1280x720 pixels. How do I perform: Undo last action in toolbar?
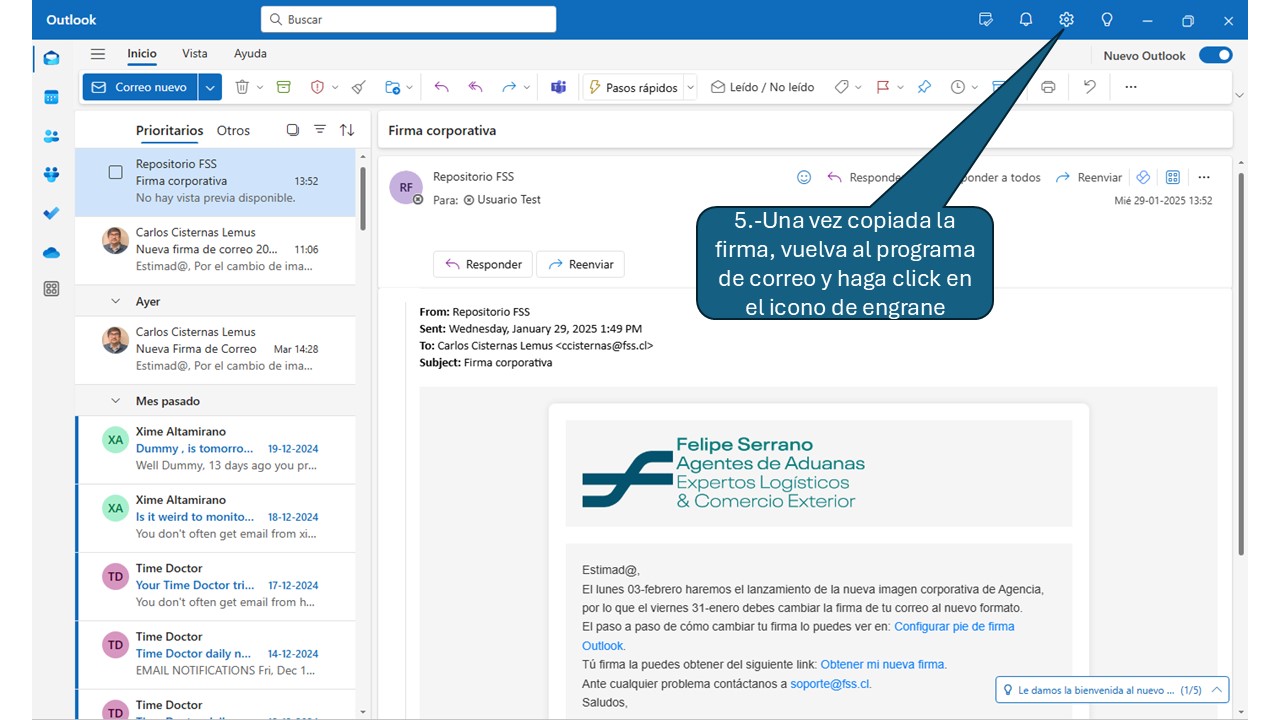coord(1090,87)
